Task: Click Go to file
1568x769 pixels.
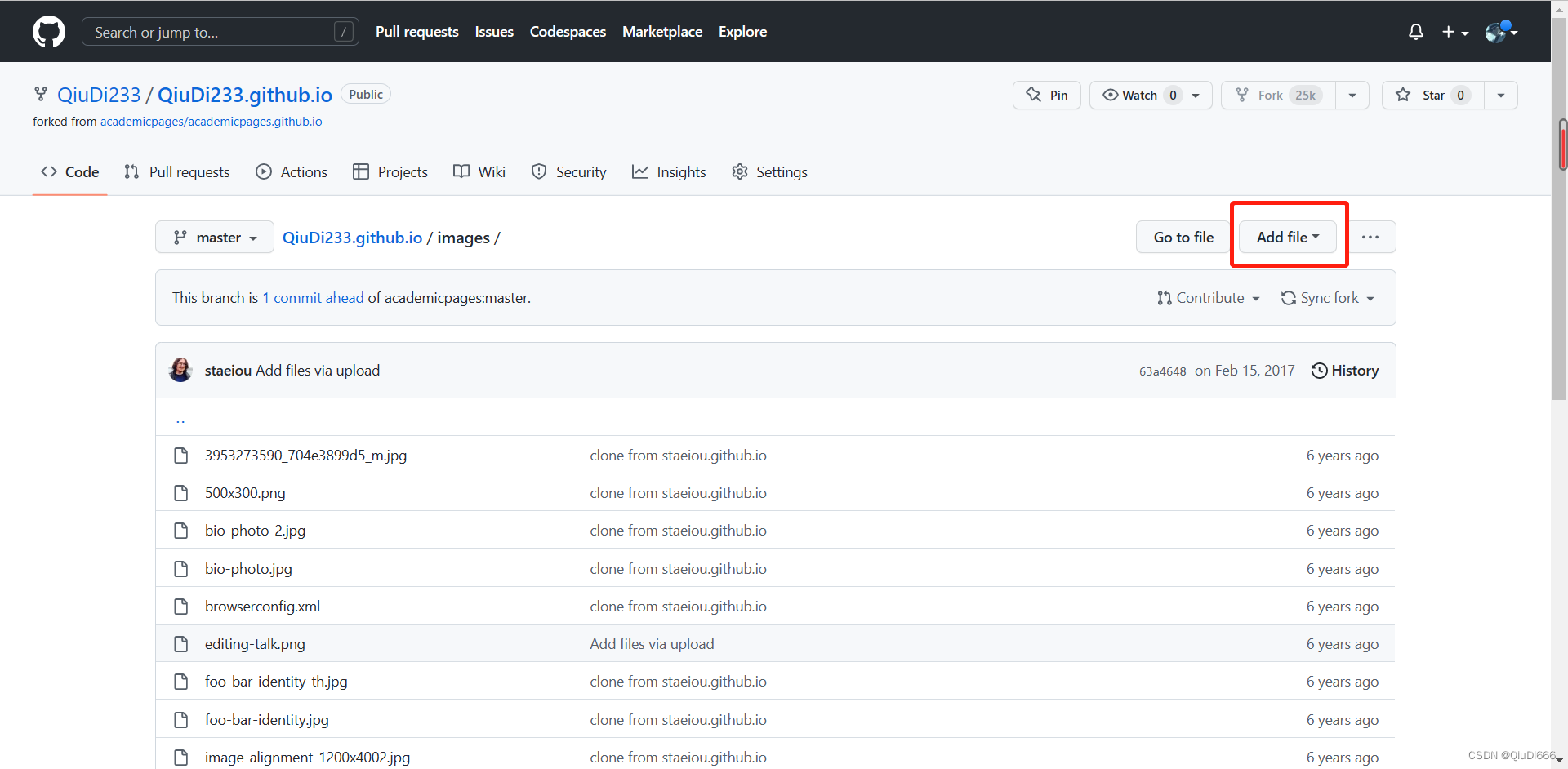Action: click(1183, 238)
